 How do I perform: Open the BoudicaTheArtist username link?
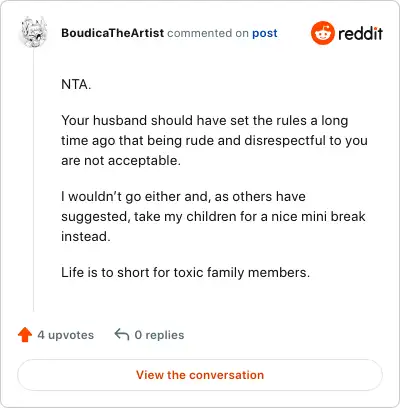pyautogui.click(x=112, y=33)
